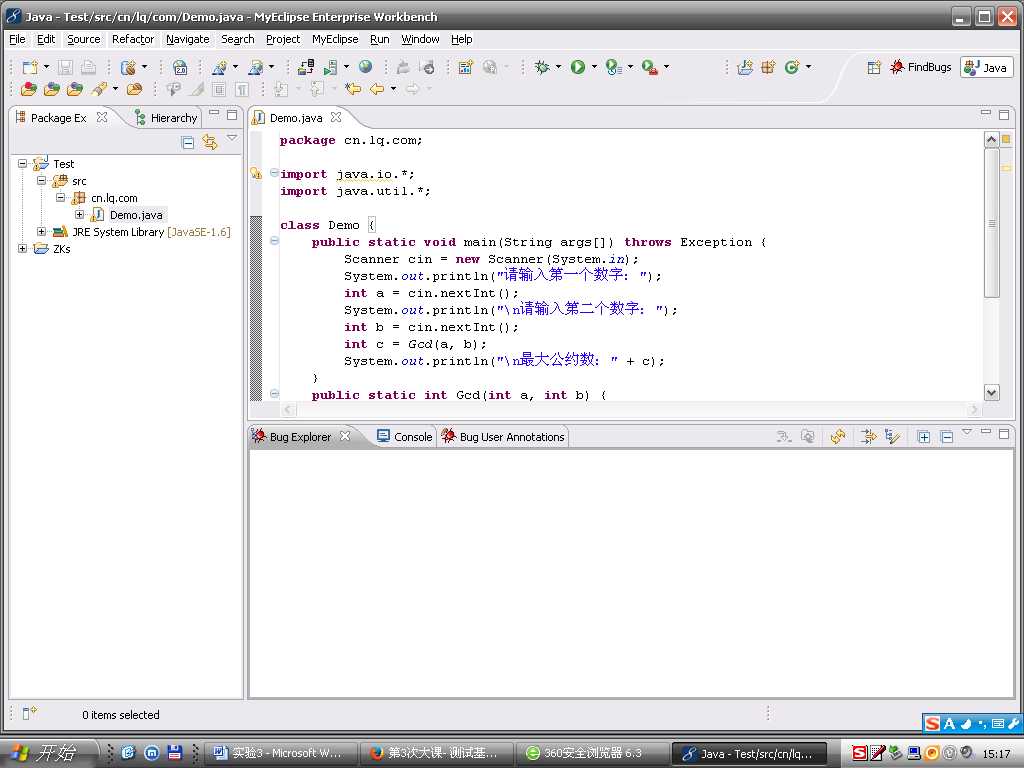Click the editor vertical scrollbar thumb
This screenshot has width=1024, height=768.
point(992,222)
